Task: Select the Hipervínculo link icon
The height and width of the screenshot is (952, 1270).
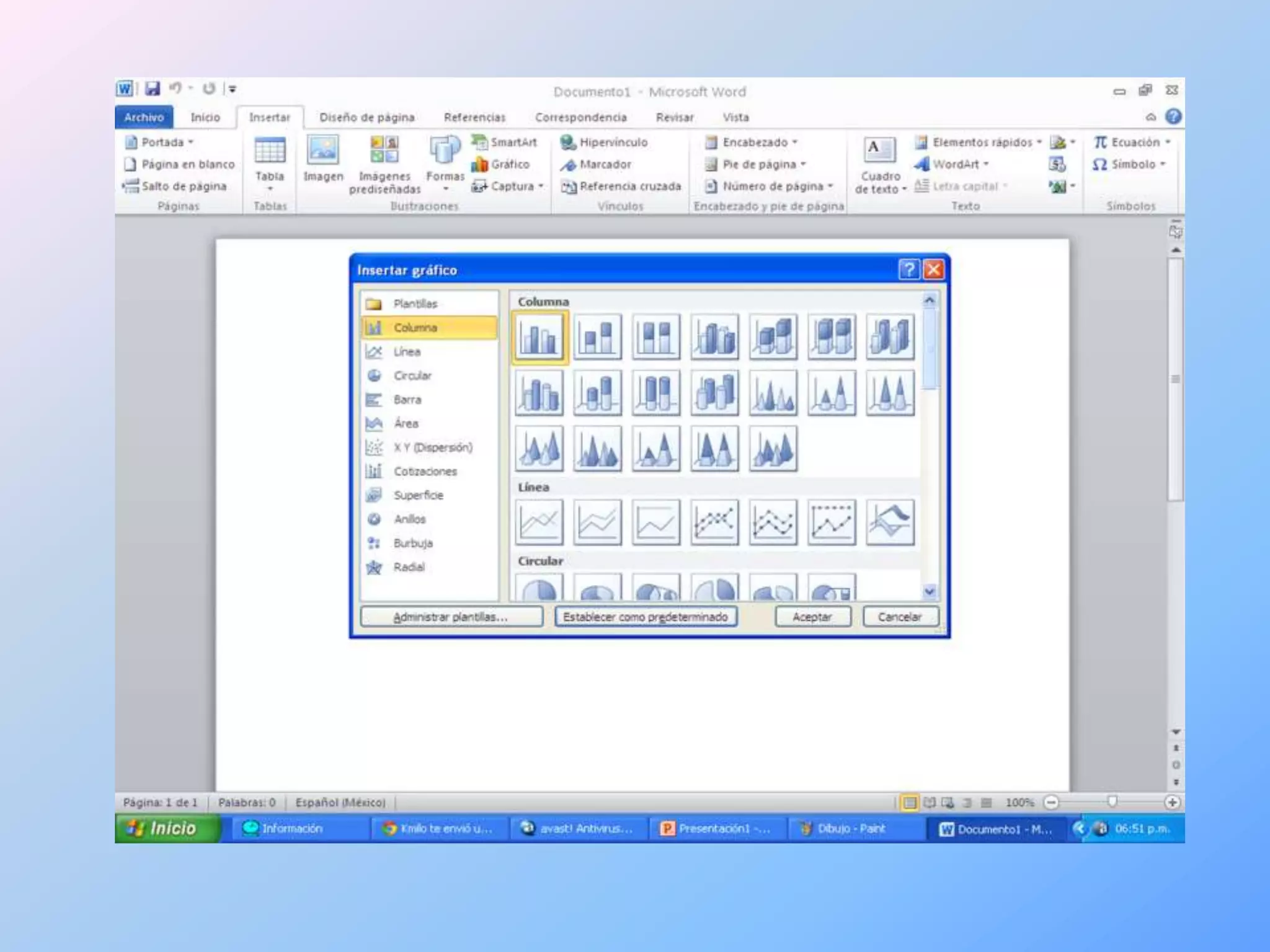Action: pos(568,143)
